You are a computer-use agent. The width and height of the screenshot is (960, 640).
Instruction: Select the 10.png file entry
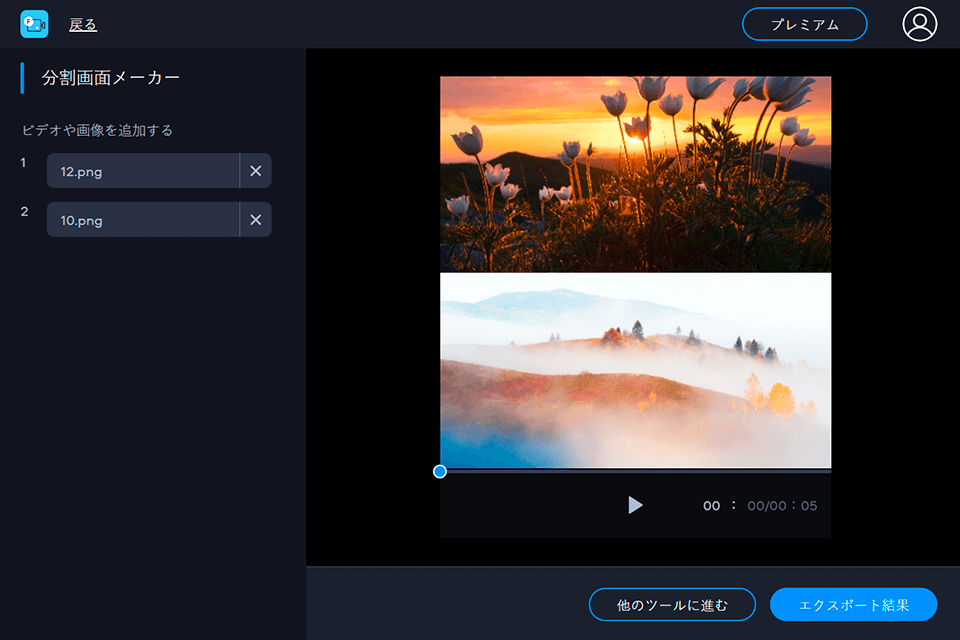point(142,220)
